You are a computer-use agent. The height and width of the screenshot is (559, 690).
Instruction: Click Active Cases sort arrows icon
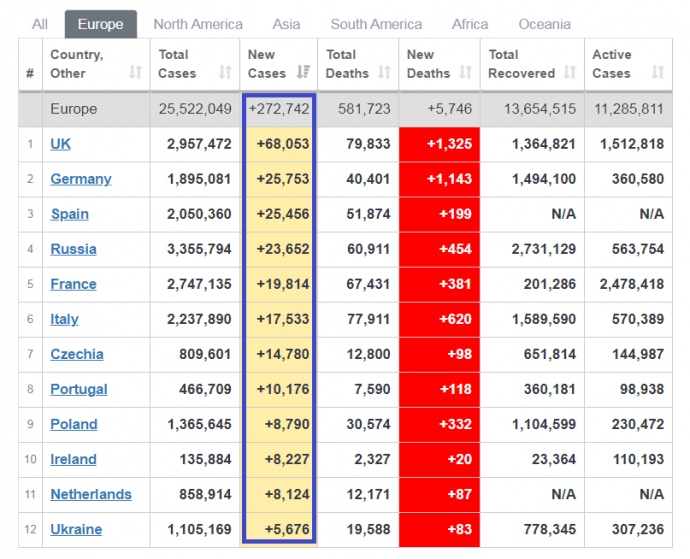point(657,73)
